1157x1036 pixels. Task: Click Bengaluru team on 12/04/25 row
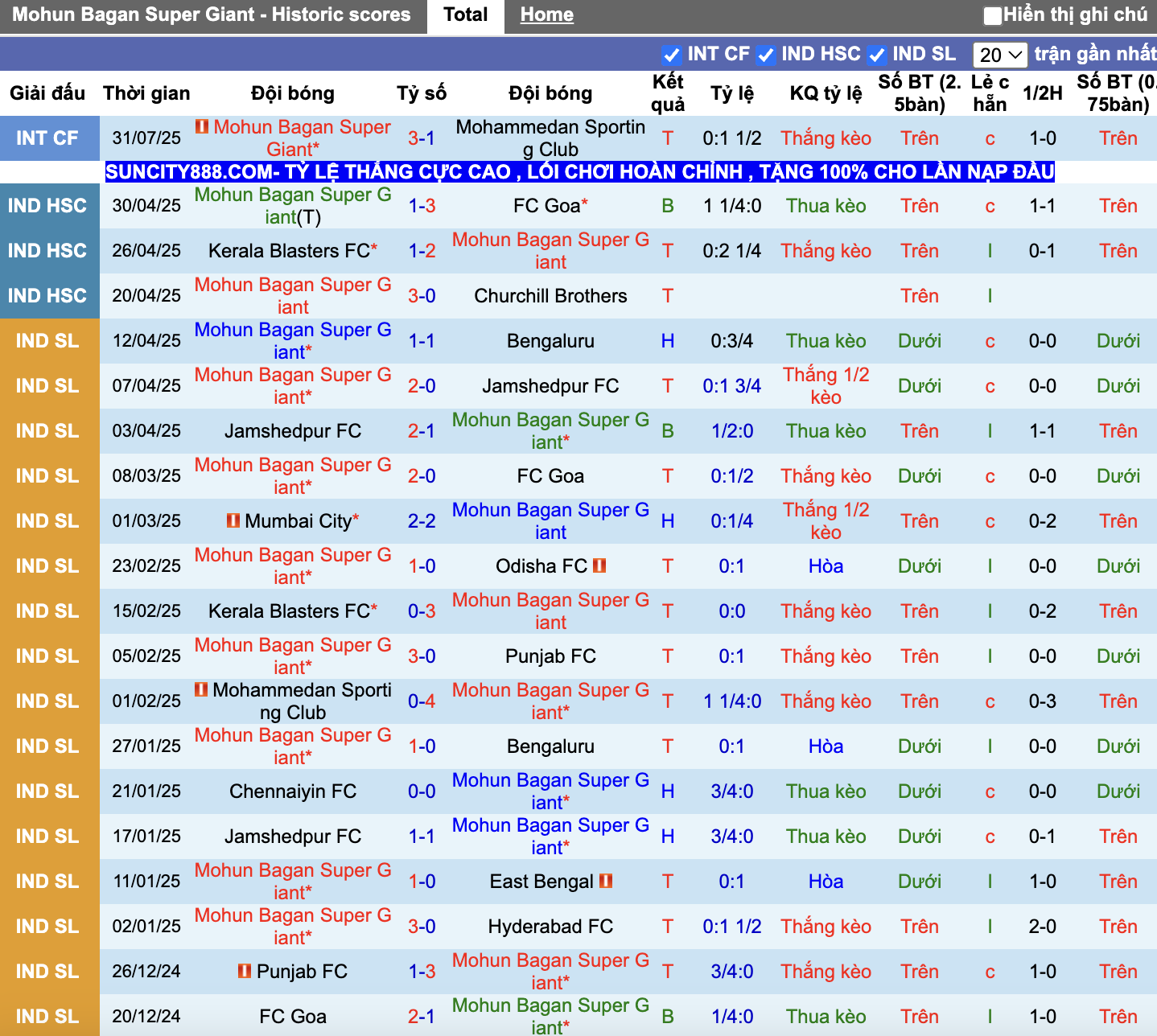pos(550,341)
